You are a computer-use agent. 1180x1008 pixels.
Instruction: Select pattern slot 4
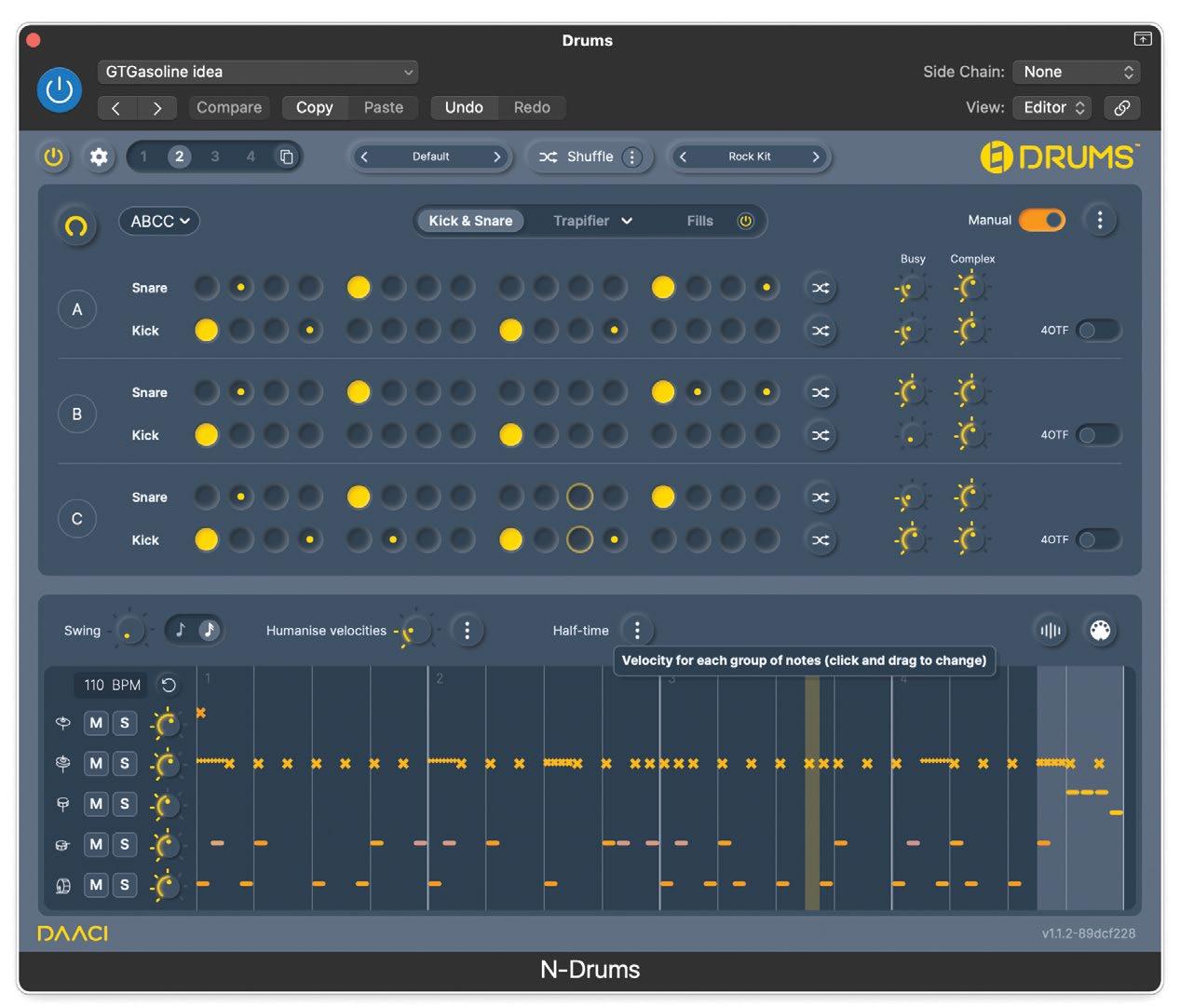251,157
